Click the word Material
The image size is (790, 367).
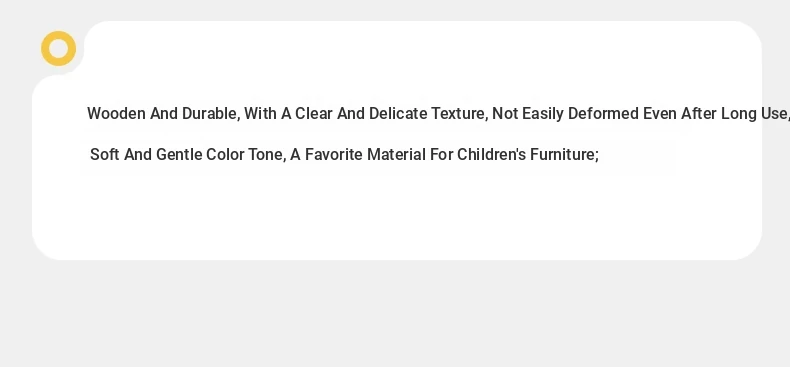(x=396, y=154)
